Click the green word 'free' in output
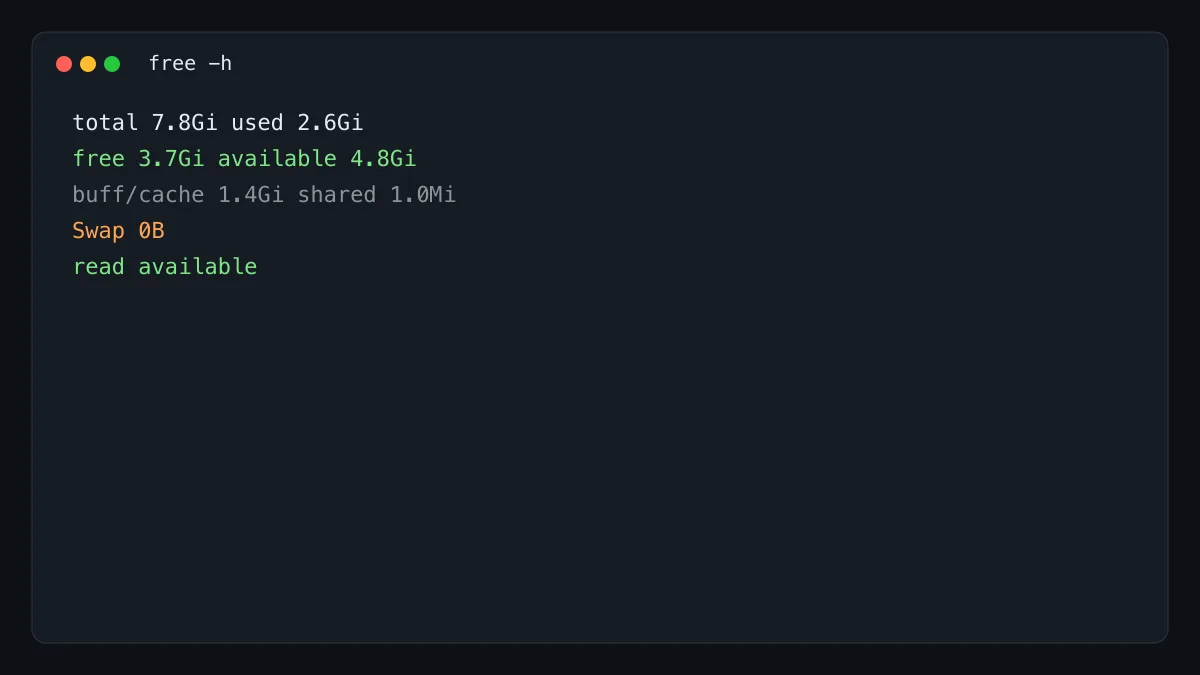 tap(99, 159)
